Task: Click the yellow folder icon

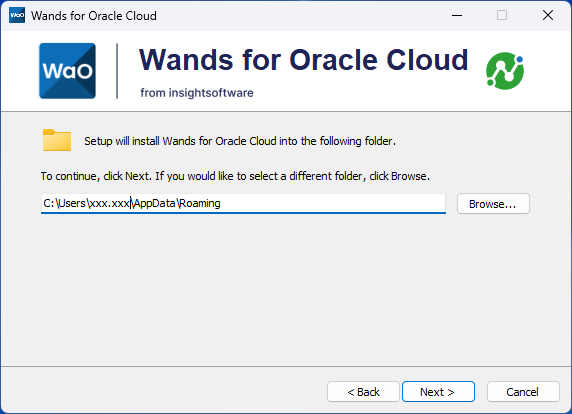Action: point(57,140)
